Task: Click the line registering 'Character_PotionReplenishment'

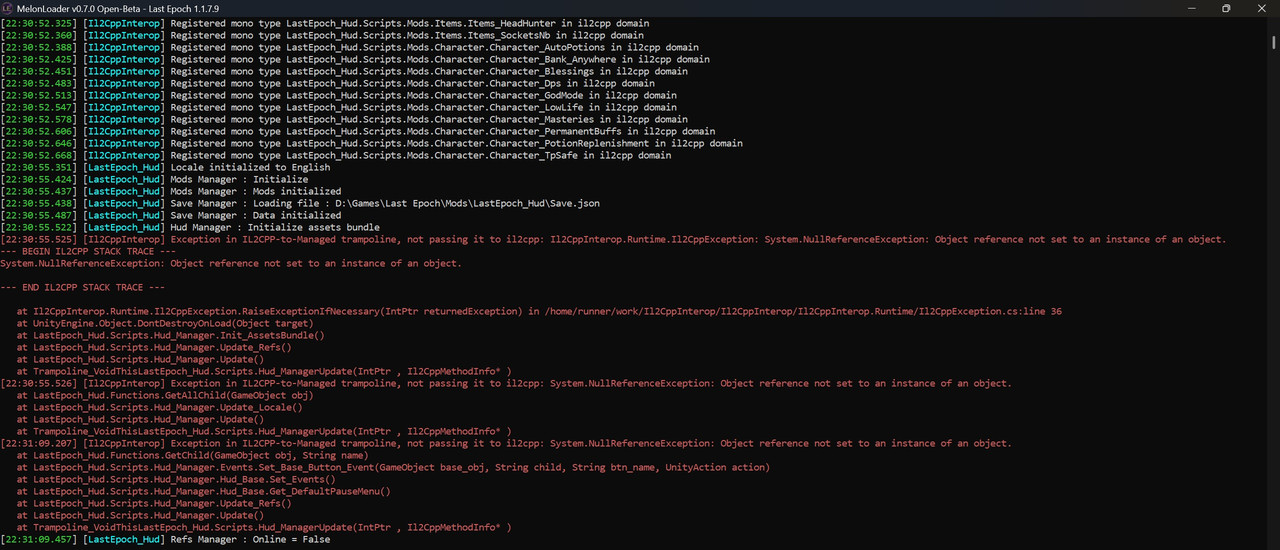Action: pos(372,143)
